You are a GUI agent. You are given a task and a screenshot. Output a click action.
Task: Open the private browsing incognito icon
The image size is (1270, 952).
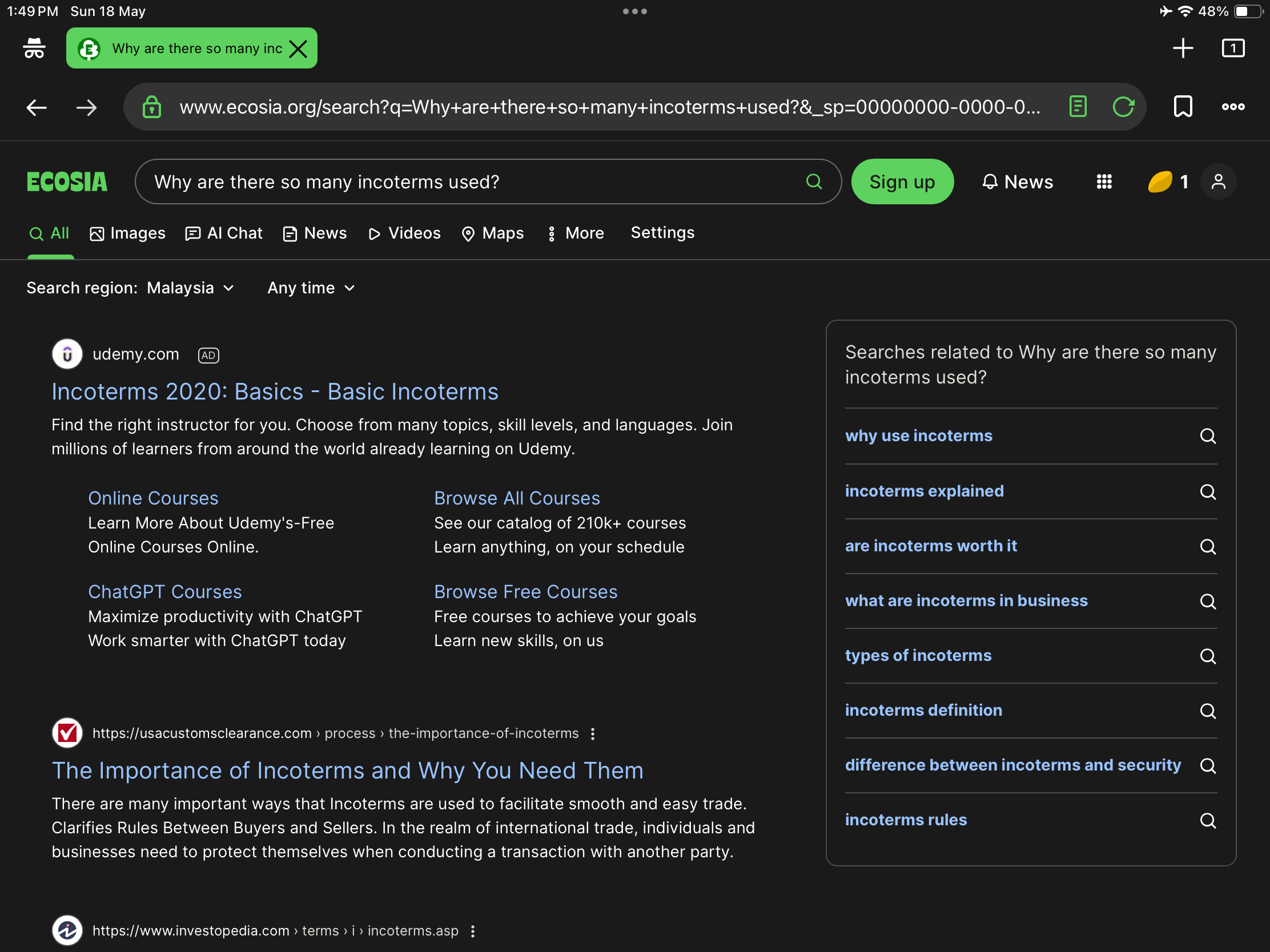(x=34, y=48)
